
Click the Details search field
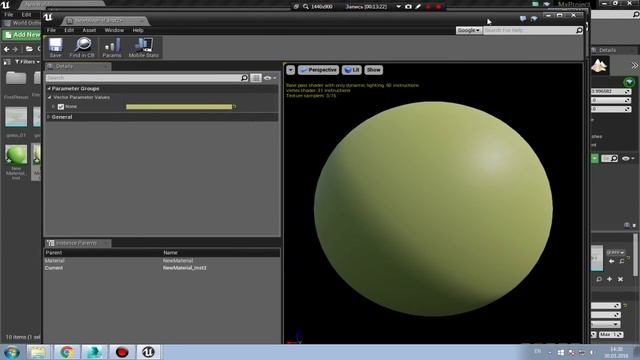144,78
